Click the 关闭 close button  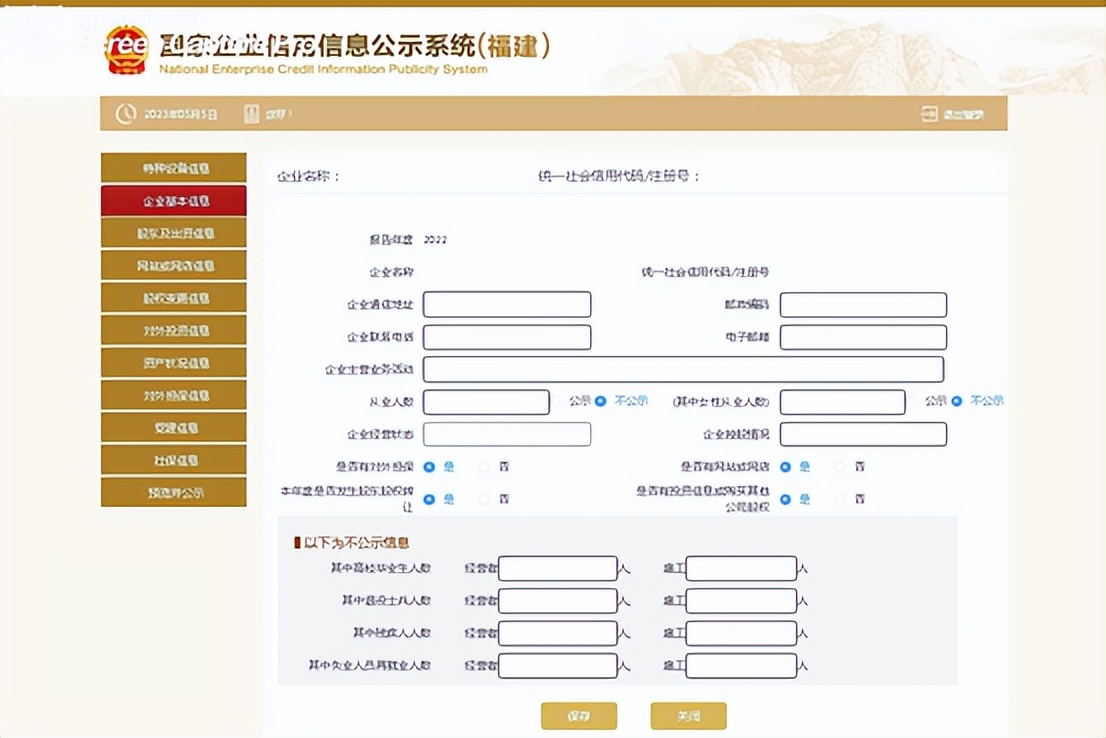(689, 716)
